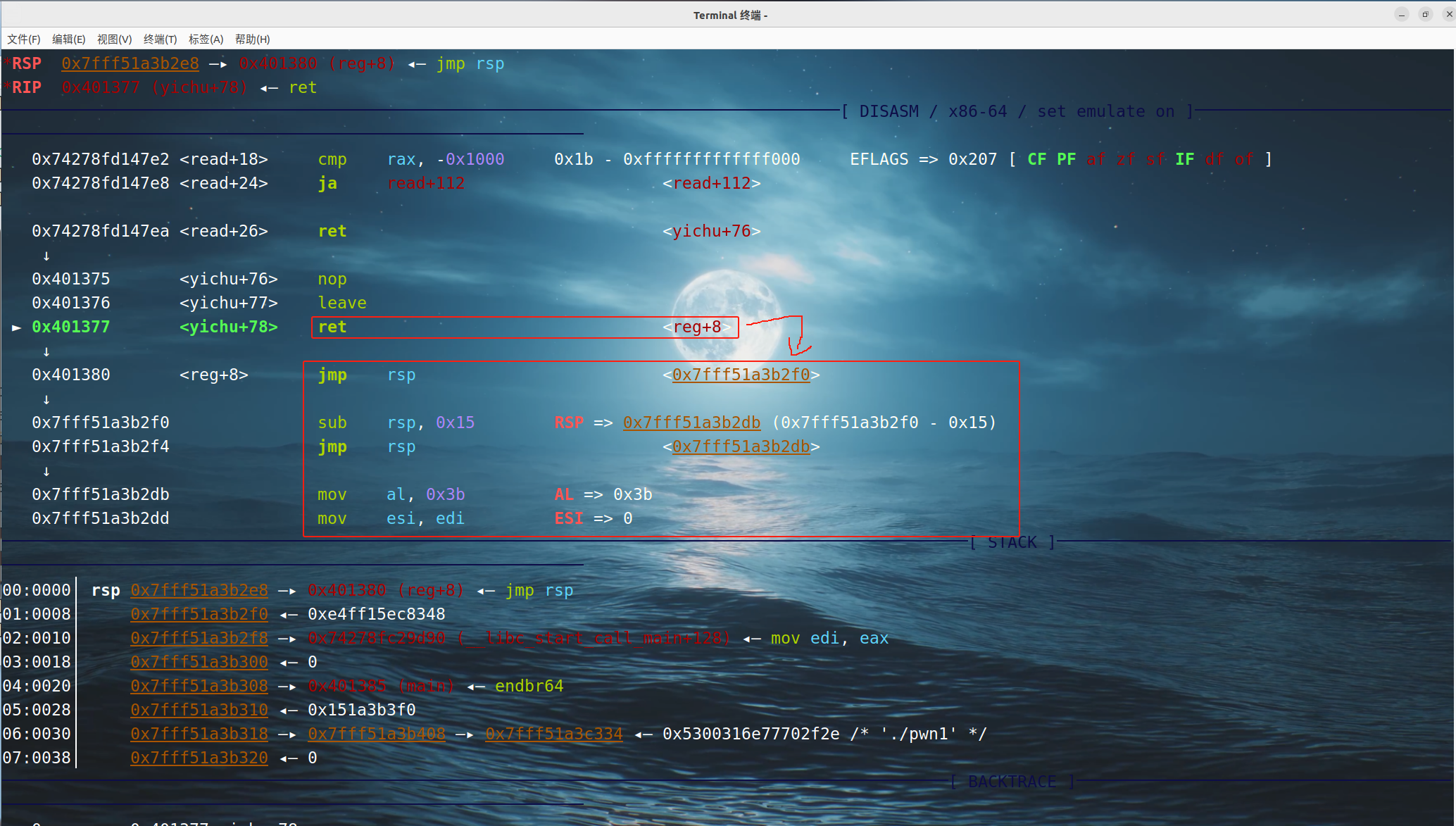Click the highlighted ret instruction box
Viewport: 1456px width, 826px height.
[525, 327]
